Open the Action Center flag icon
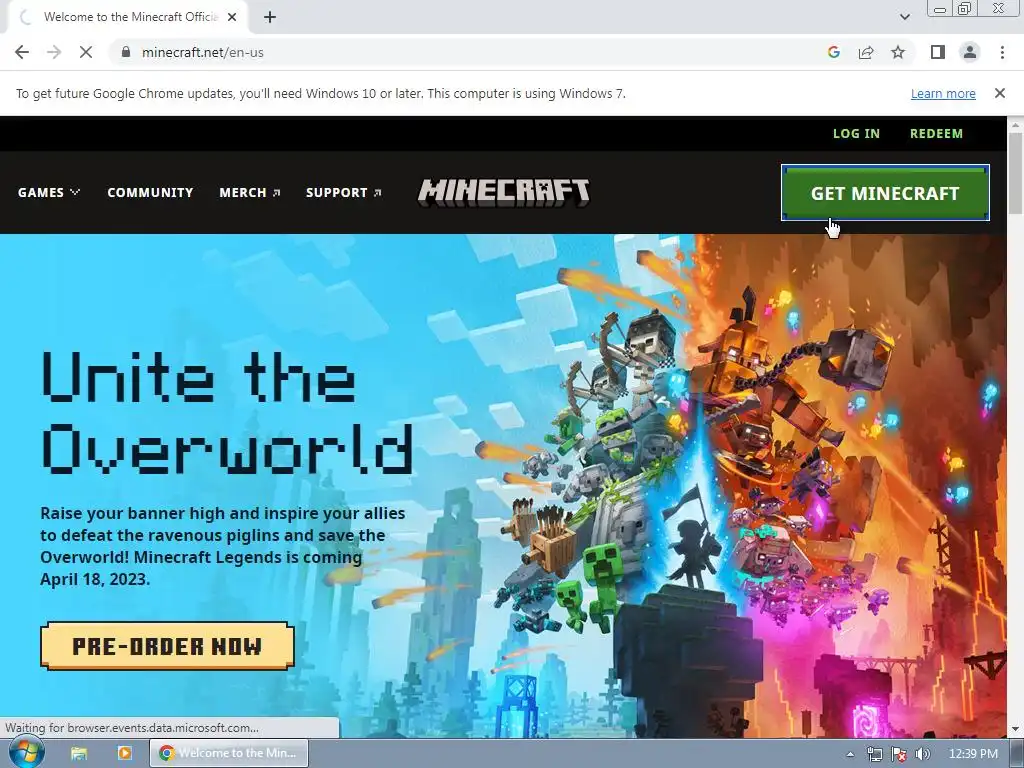 tap(899, 754)
